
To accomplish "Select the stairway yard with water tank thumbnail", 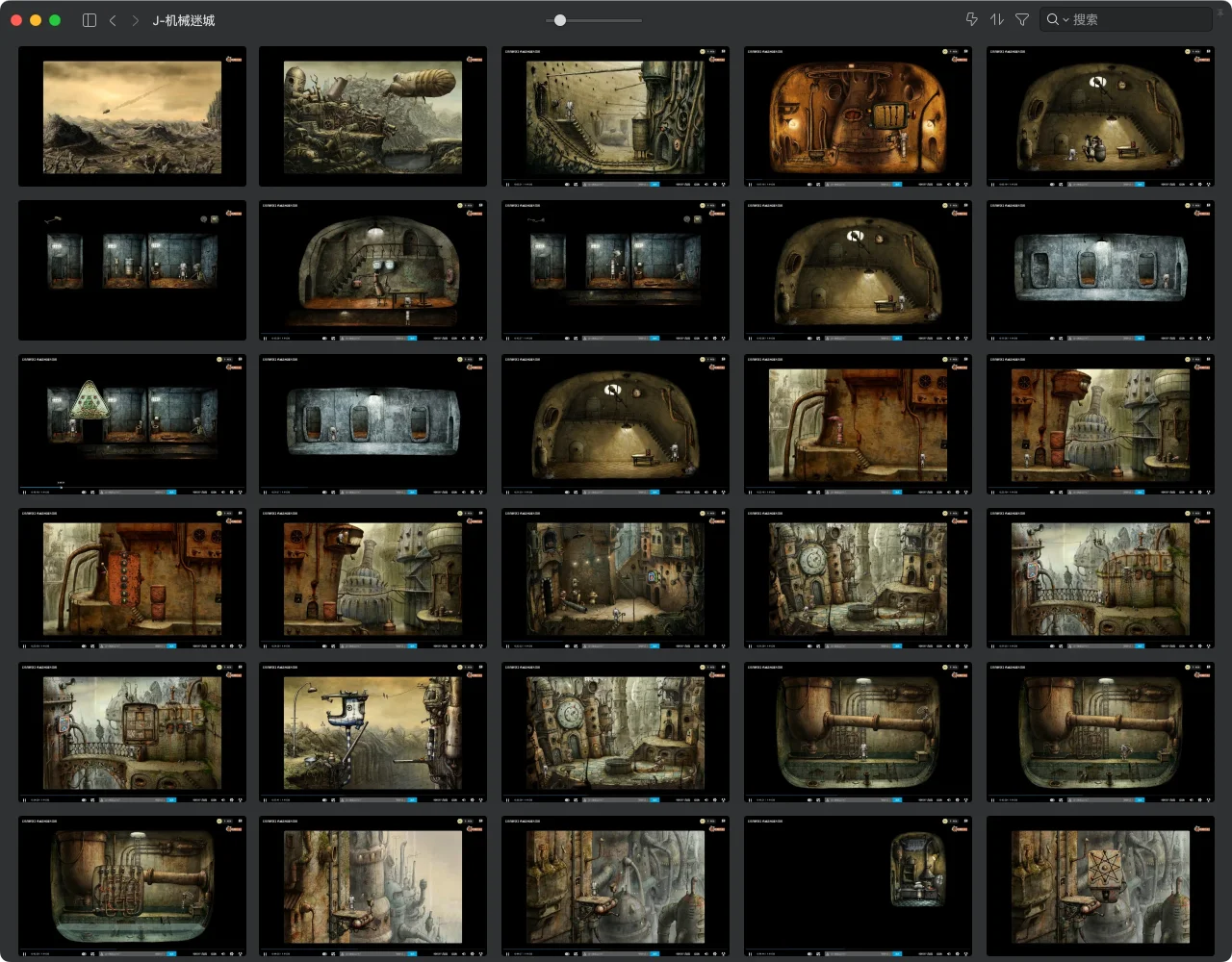I will (x=616, y=116).
